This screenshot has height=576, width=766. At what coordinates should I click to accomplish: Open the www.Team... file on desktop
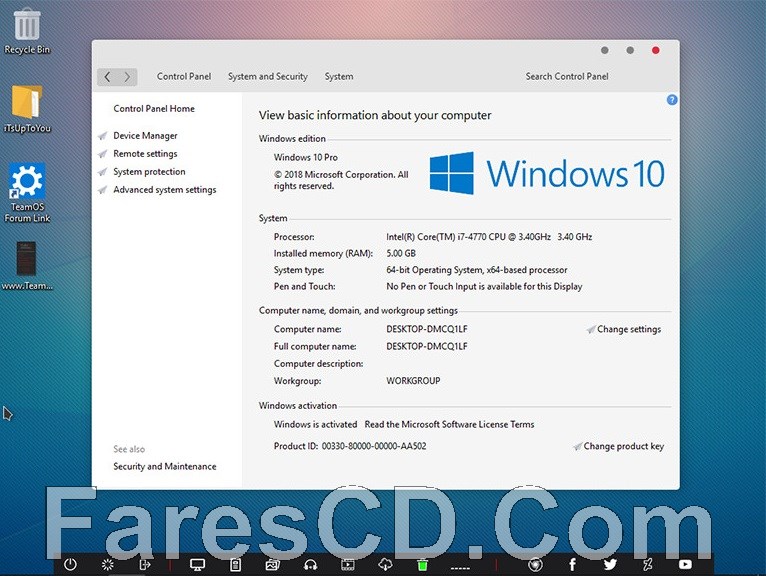27,266
